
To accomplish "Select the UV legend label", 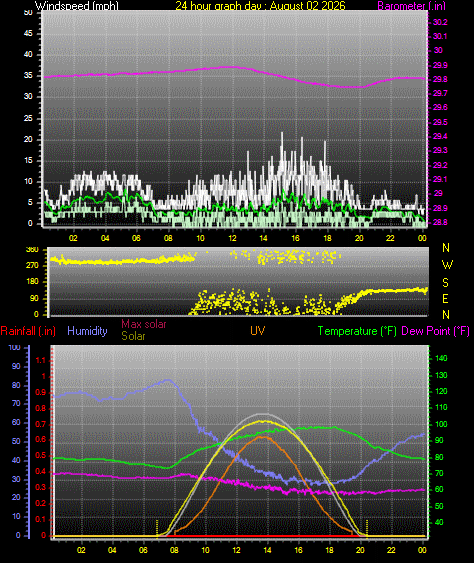I will click(257, 331).
